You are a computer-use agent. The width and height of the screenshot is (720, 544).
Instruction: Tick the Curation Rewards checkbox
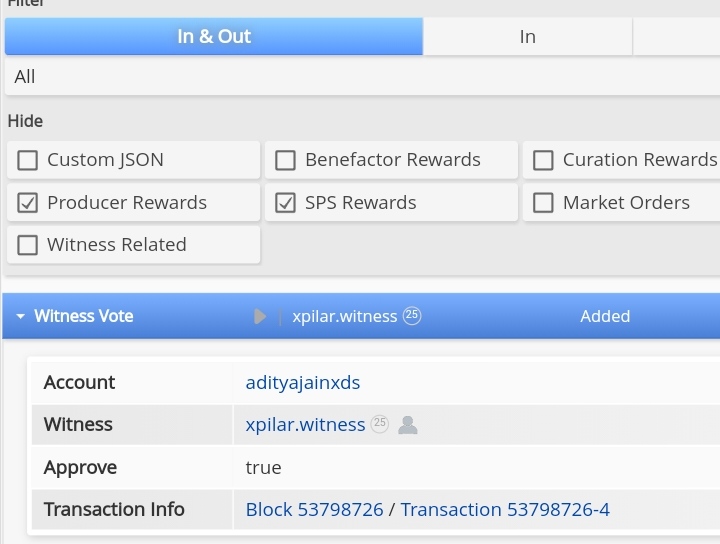tap(544, 160)
